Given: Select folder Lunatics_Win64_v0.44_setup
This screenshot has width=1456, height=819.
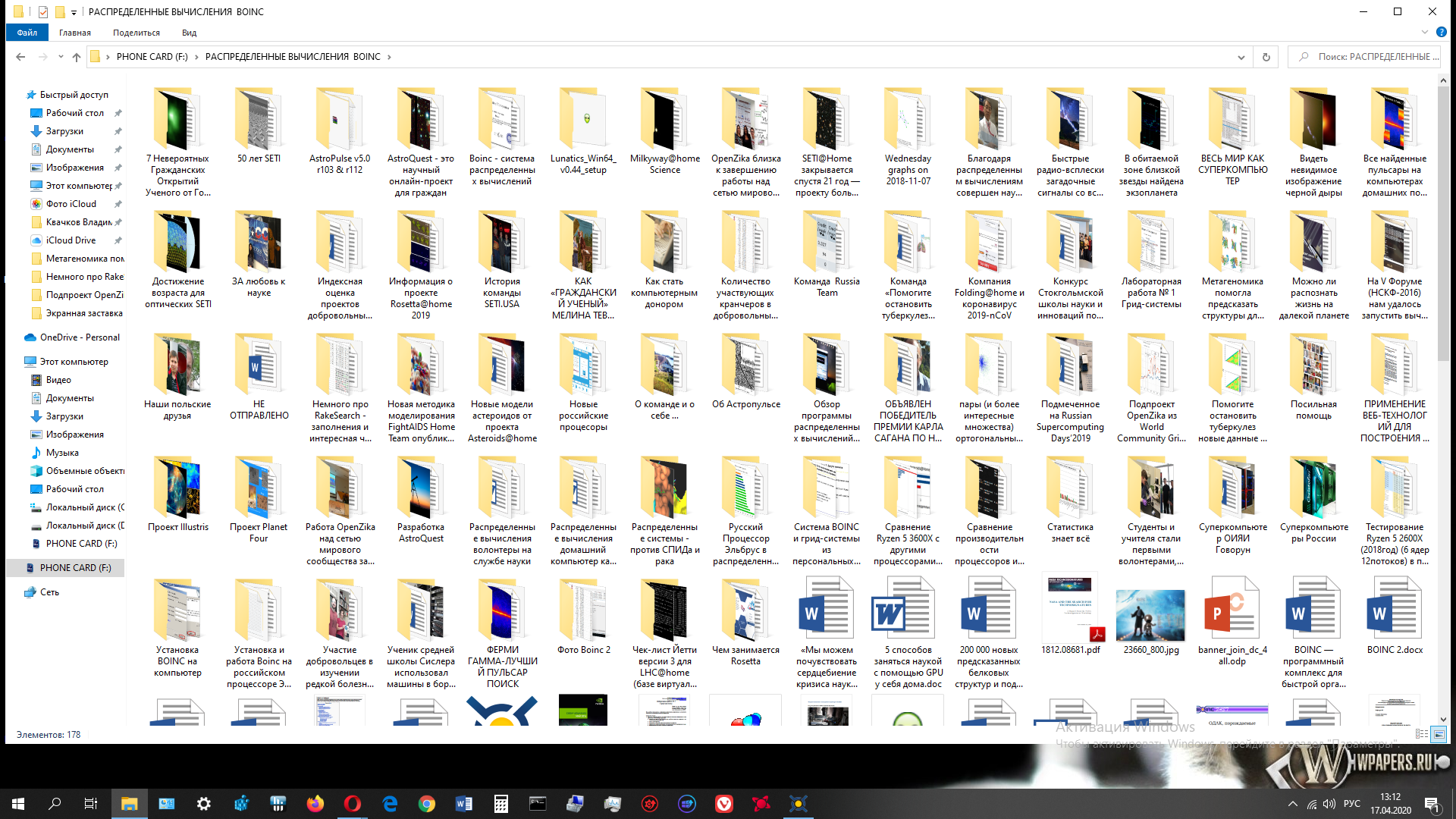Looking at the screenshot, I should click(x=583, y=130).
